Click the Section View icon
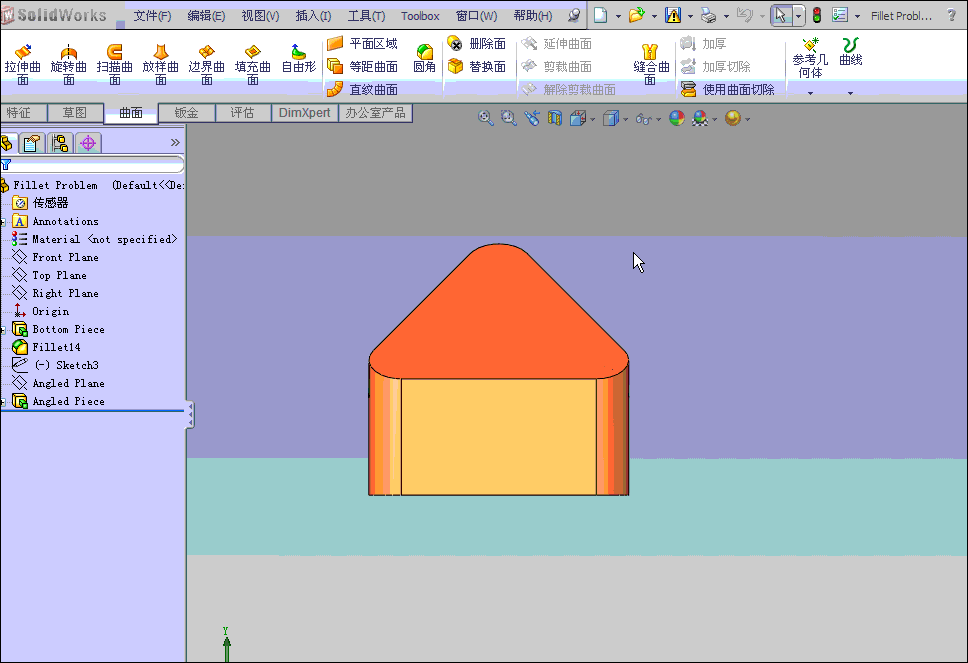The width and height of the screenshot is (968, 663). click(554, 118)
